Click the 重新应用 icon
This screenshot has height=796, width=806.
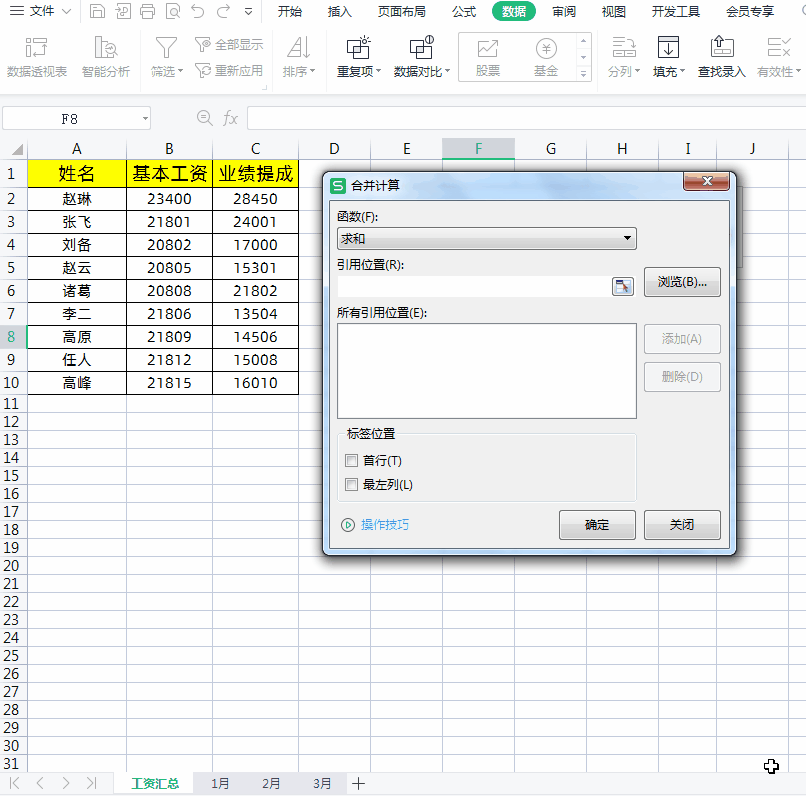203,70
